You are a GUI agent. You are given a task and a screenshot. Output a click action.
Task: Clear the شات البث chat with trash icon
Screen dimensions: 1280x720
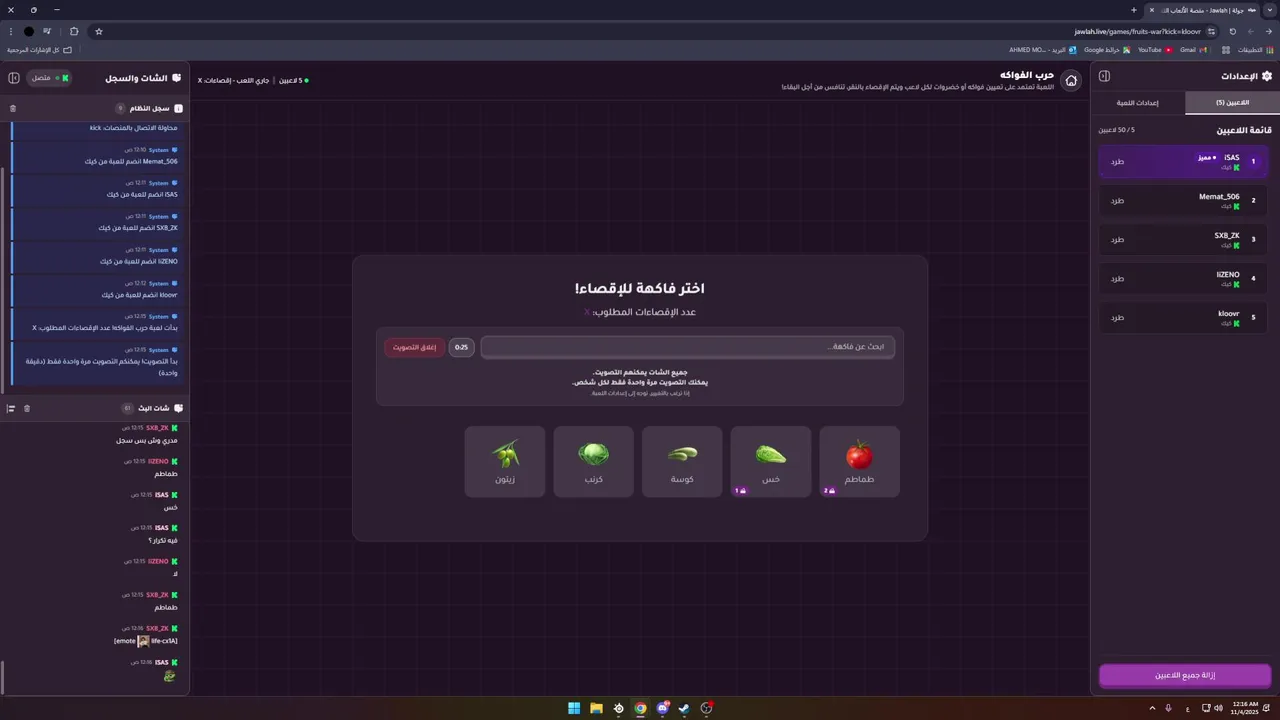click(27, 408)
